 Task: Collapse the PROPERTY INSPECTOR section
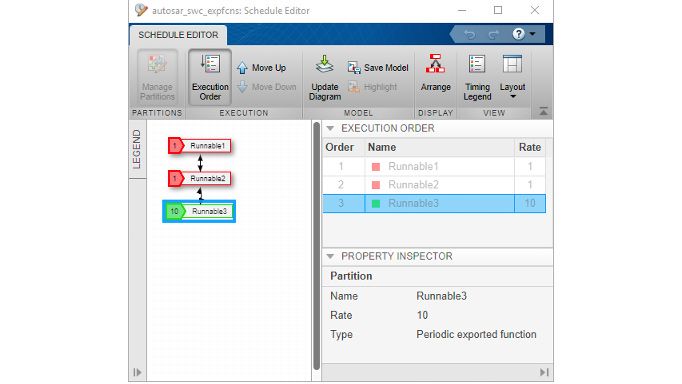click(330, 256)
